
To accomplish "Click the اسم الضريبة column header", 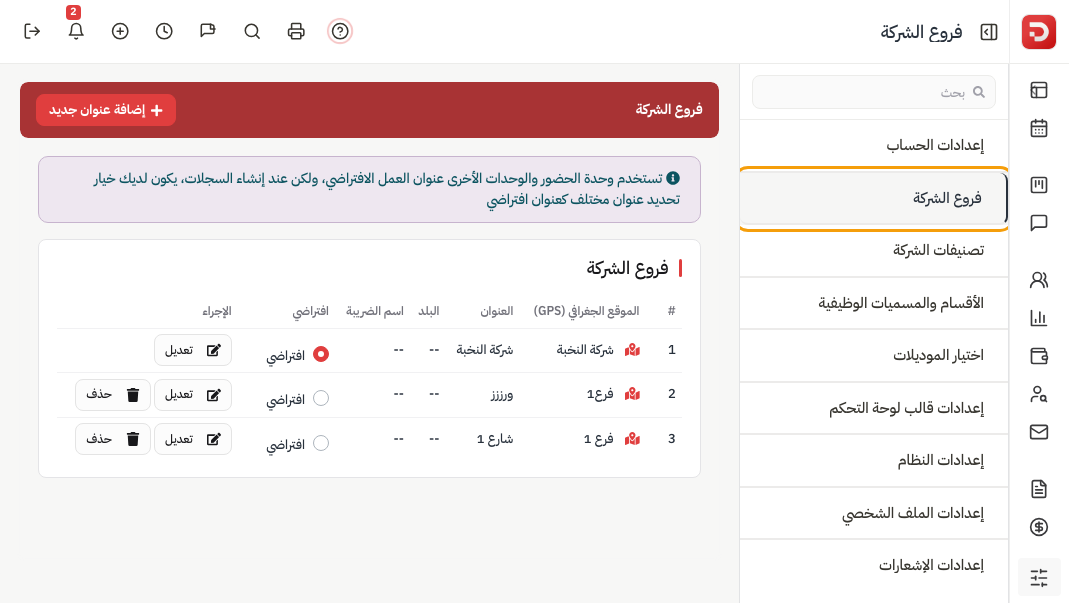I will 375,311.
